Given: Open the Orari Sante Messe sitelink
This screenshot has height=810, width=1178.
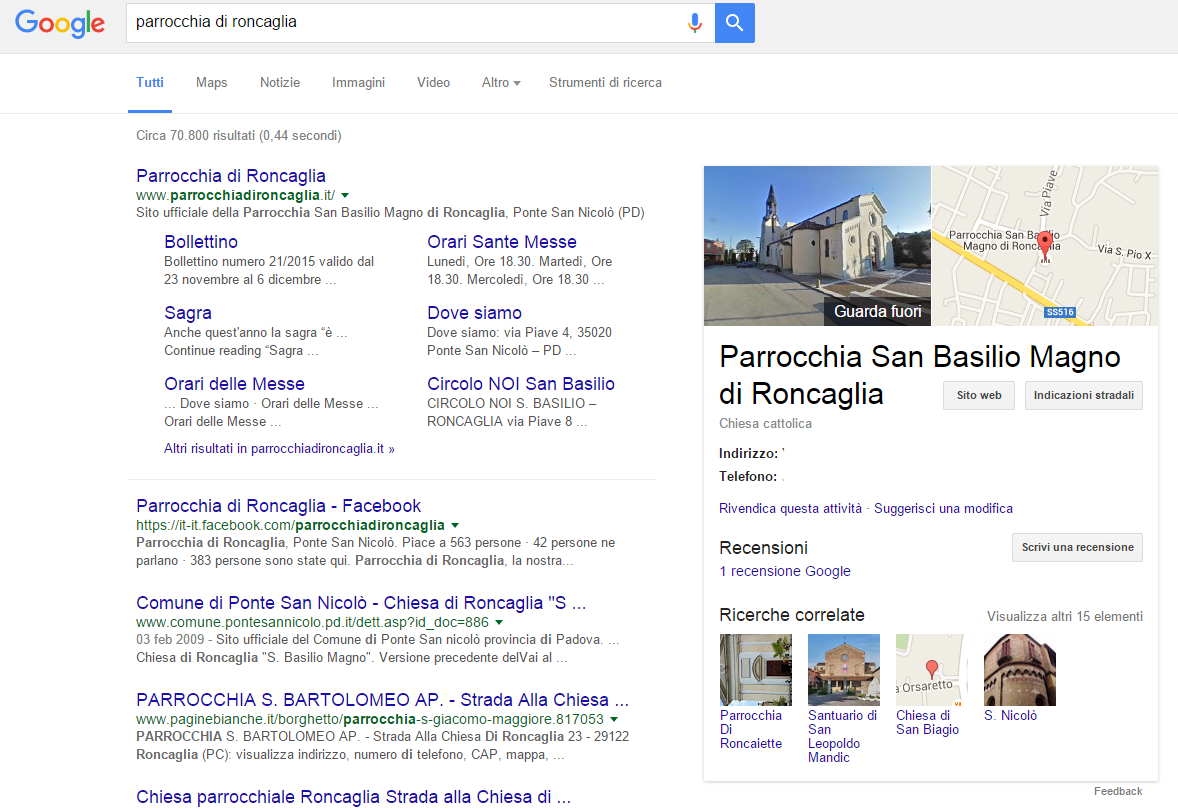Looking at the screenshot, I should click(x=502, y=242).
